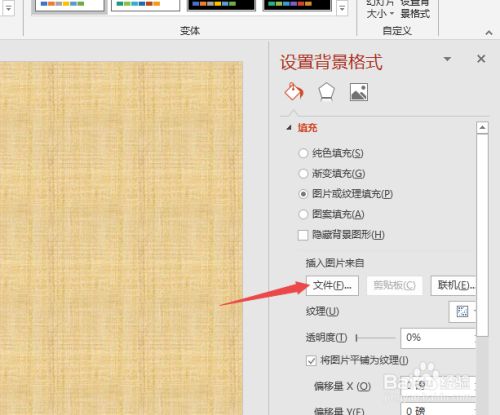Close the 设置背景格式 pane
The image size is (500, 415).
tap(481, 59)
